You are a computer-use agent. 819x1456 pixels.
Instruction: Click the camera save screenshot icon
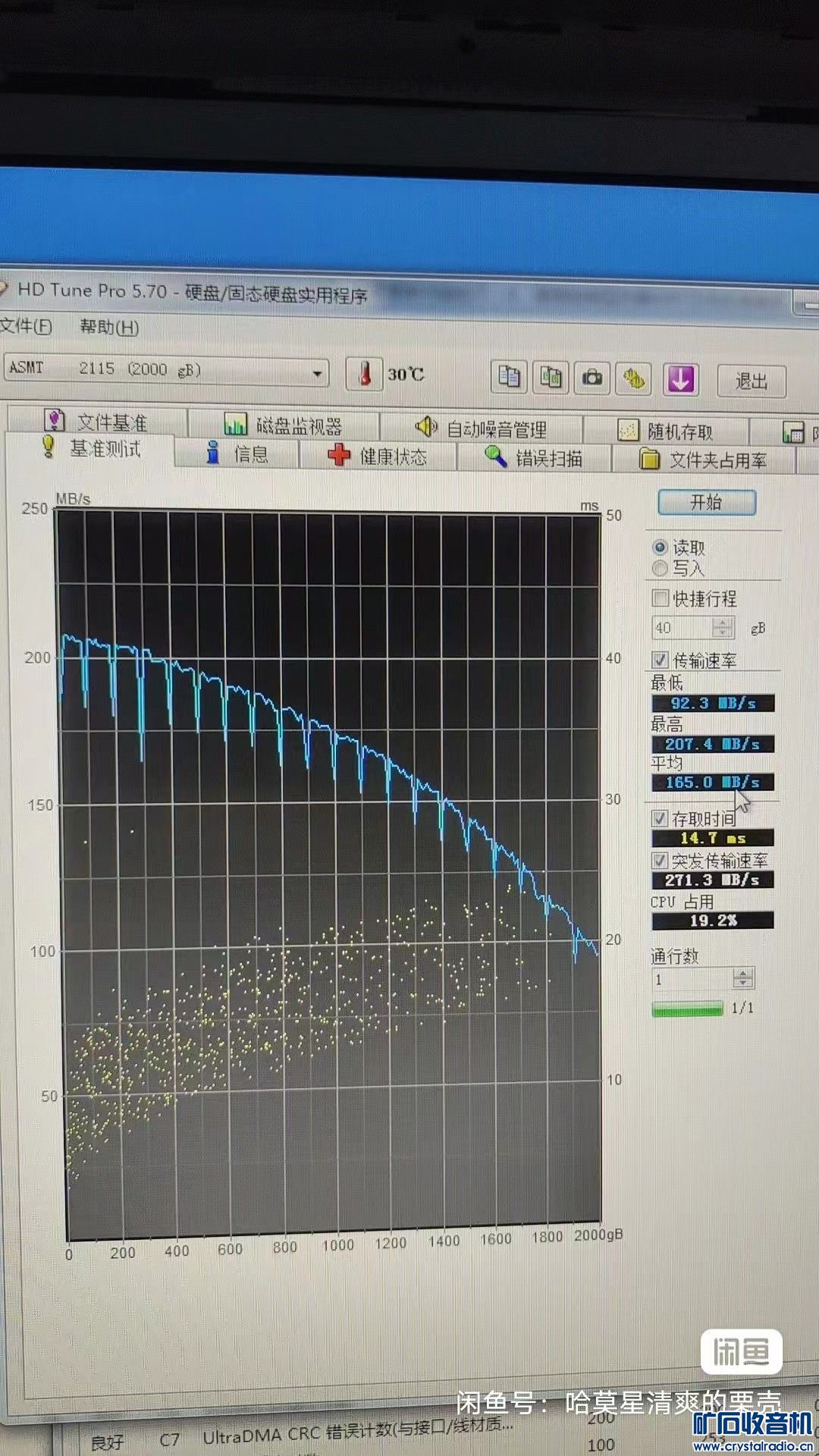point(592,378)
